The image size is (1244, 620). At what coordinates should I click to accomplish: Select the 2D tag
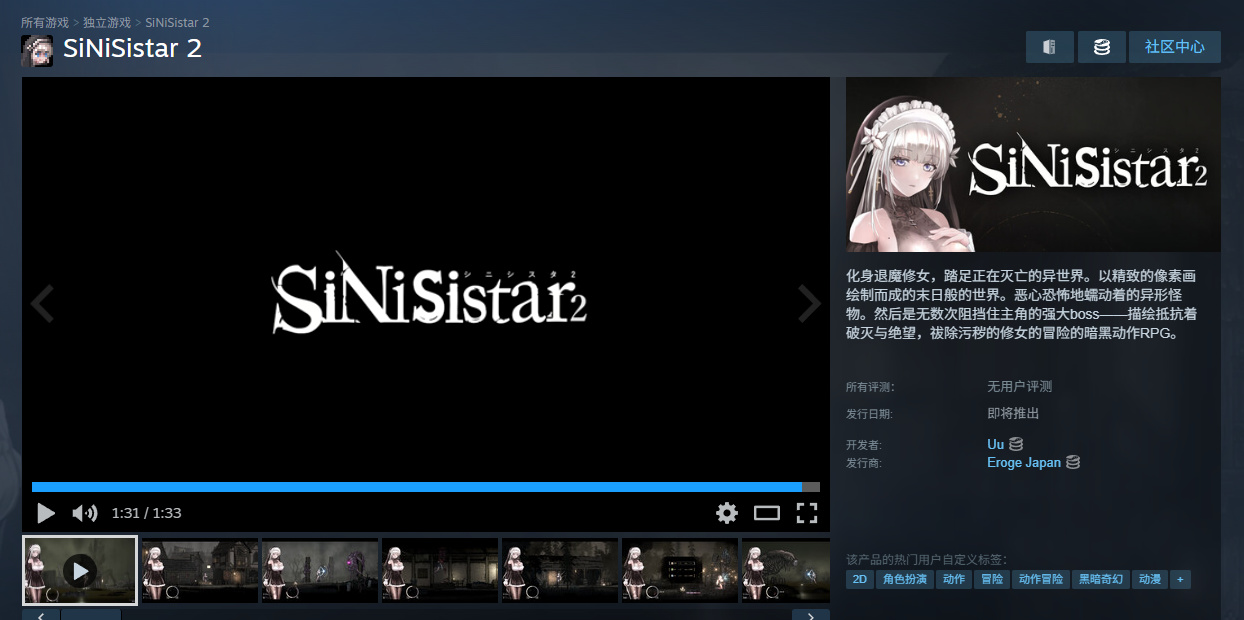tap(859, 579)
